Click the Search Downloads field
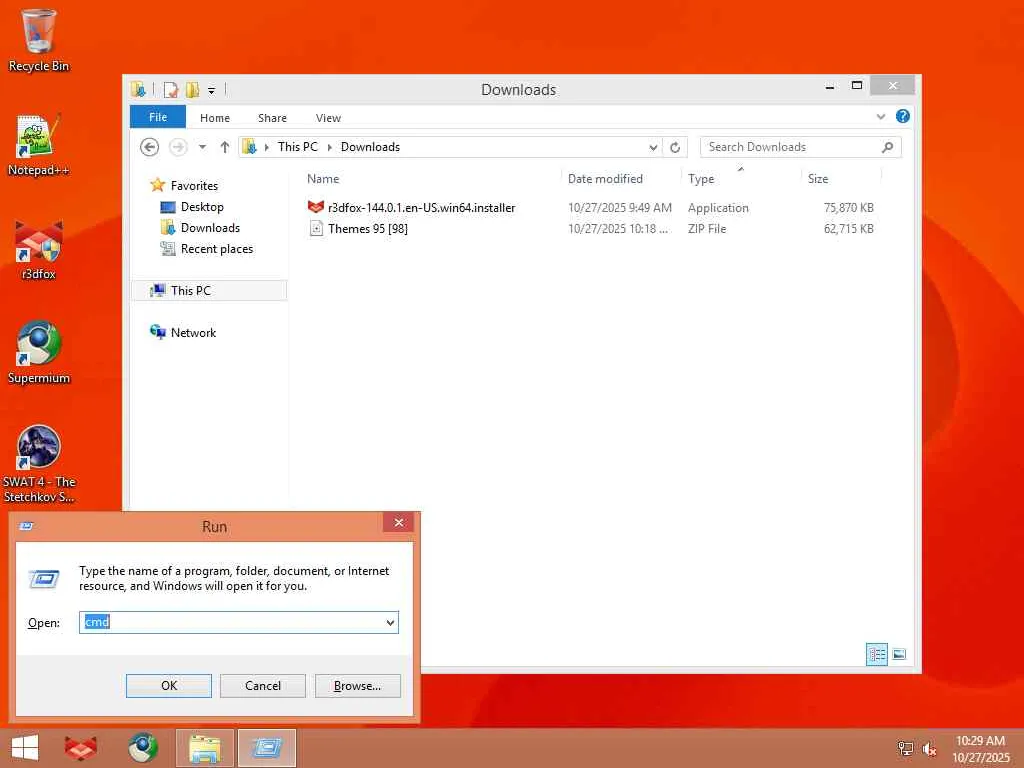The height and width of the screenshot is (768, 1024). (801, 147)
